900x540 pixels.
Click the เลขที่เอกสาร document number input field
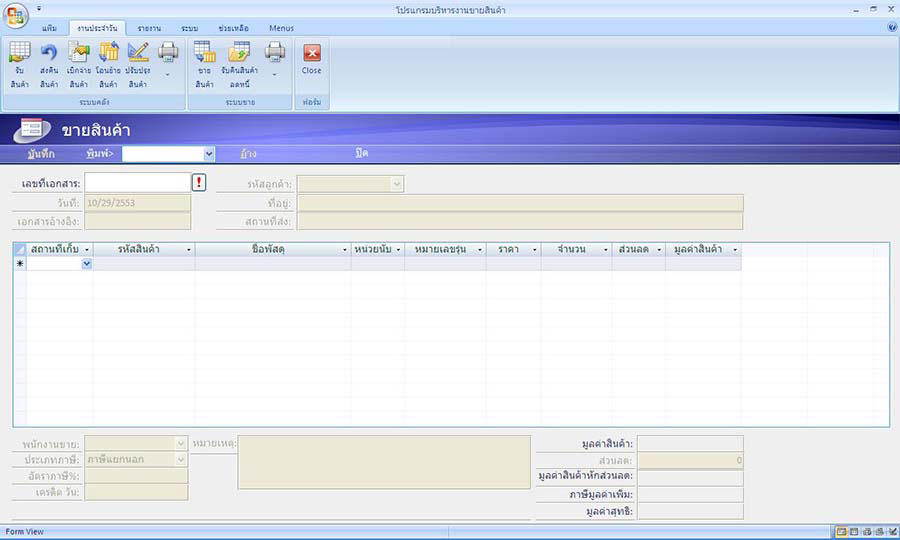(137, 182)
